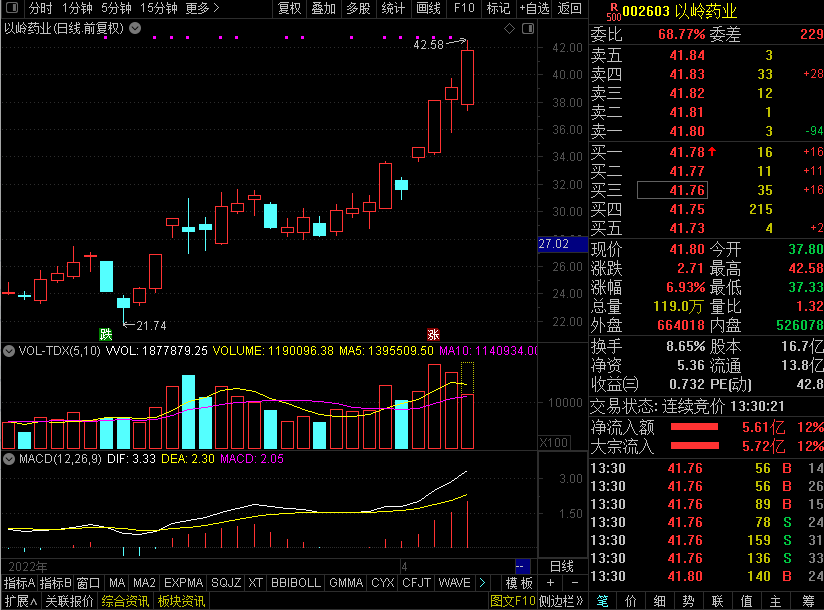This screenshot has height=610, width=824.
Task: Click the green 跌 marker icon on chart
Action: (106, 333)
